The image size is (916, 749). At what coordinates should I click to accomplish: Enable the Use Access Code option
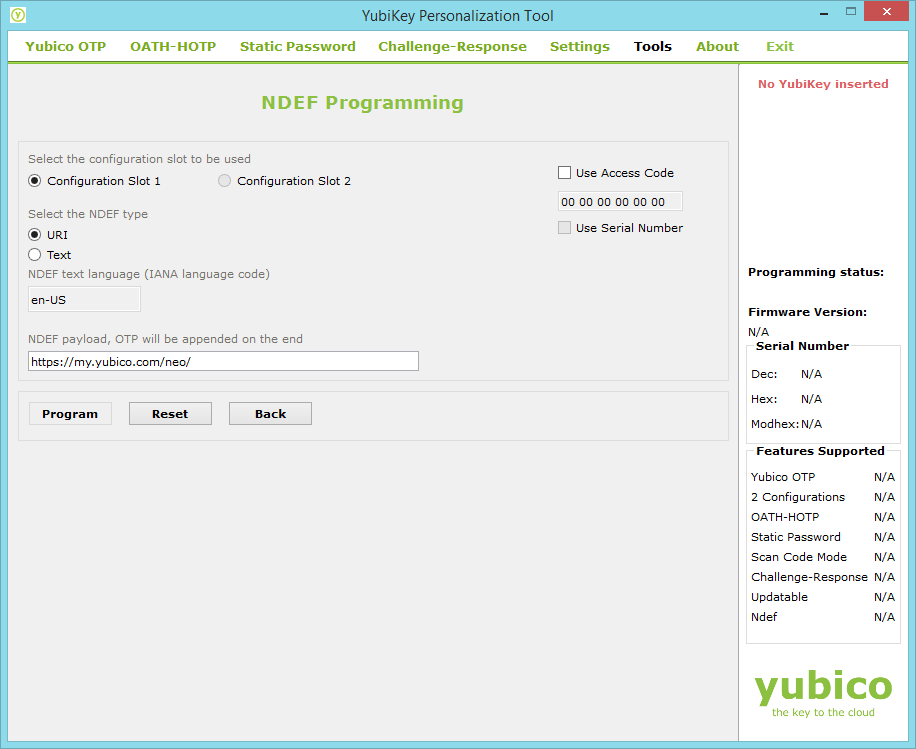[x=564, y=172]
